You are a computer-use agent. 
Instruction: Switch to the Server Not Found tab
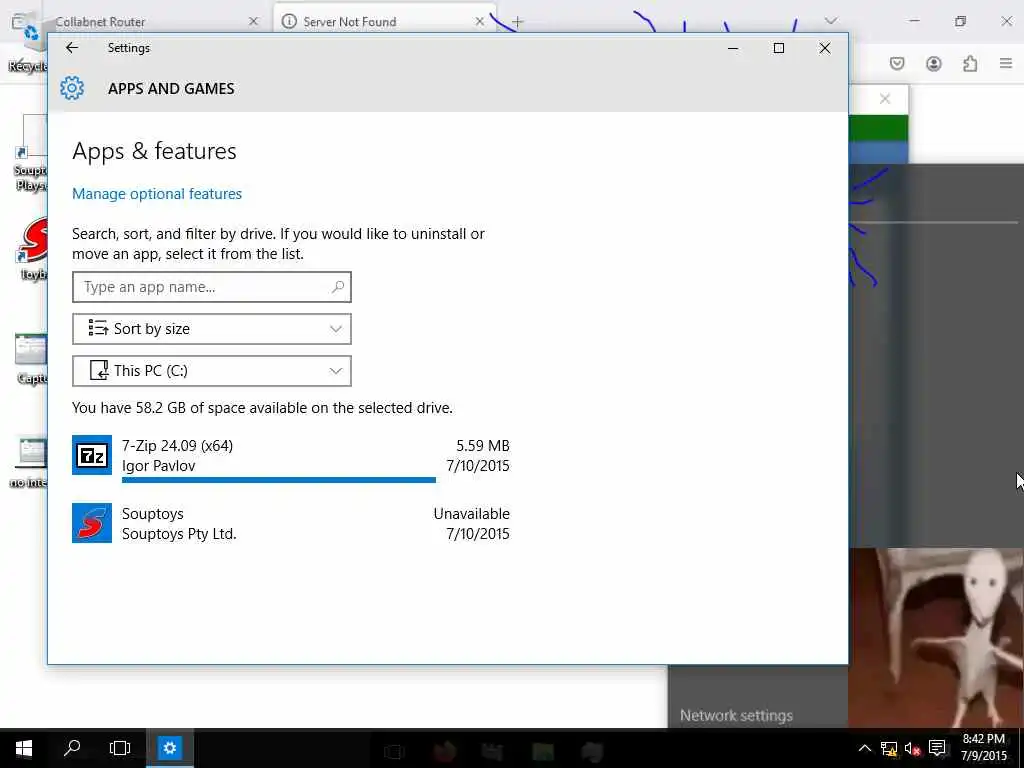tap(384, 22)
